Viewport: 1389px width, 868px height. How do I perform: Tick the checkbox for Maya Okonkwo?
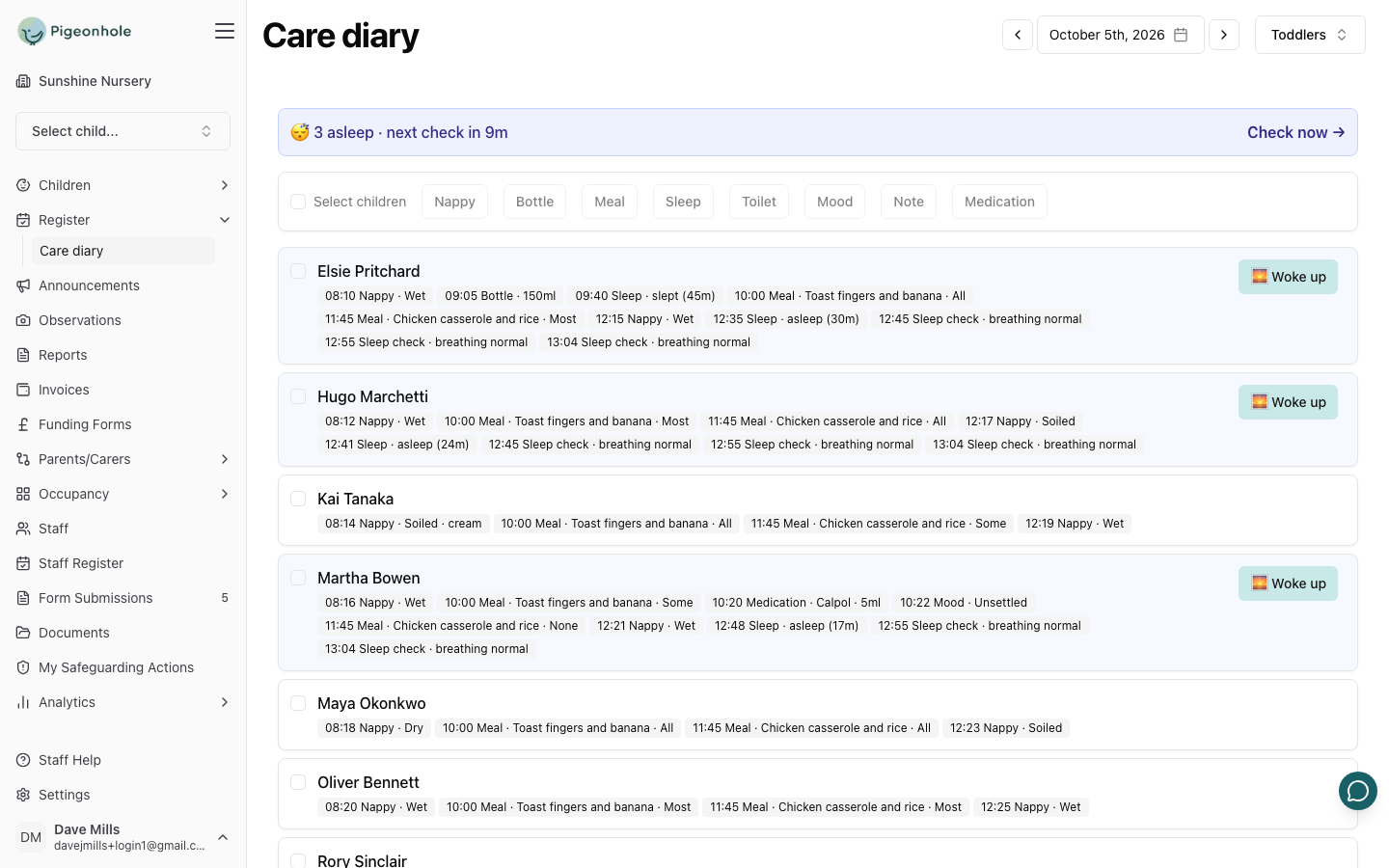[x=298, y=703]
